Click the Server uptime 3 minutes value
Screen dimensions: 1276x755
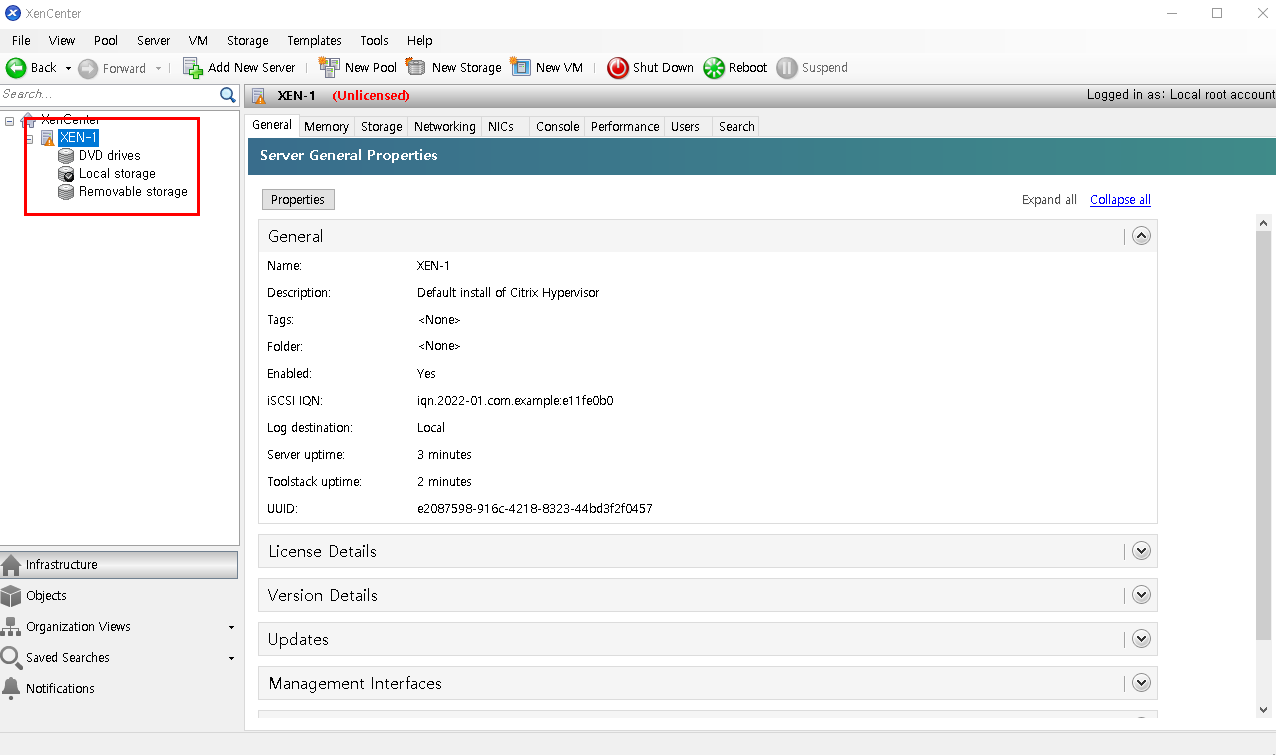tap(444, 455)
